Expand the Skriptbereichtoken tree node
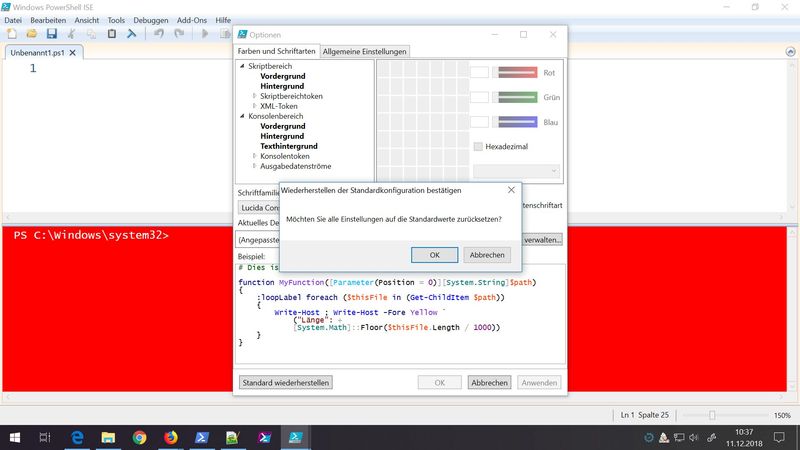 click(x=254, y=96)
